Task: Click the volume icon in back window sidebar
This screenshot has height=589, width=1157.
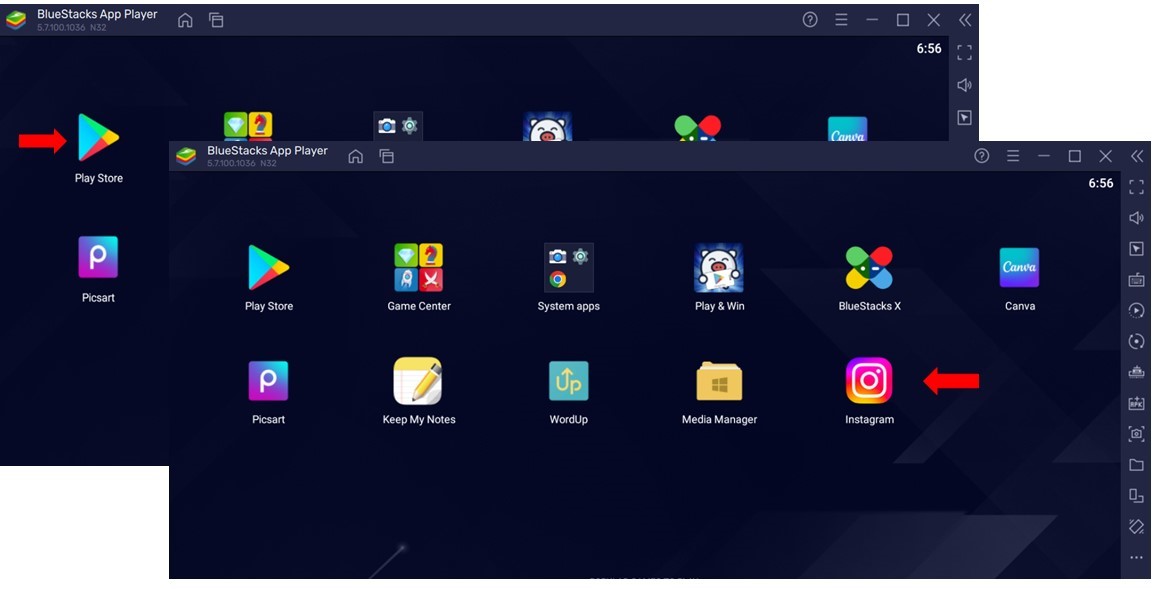Action: (x=964, y=85)
